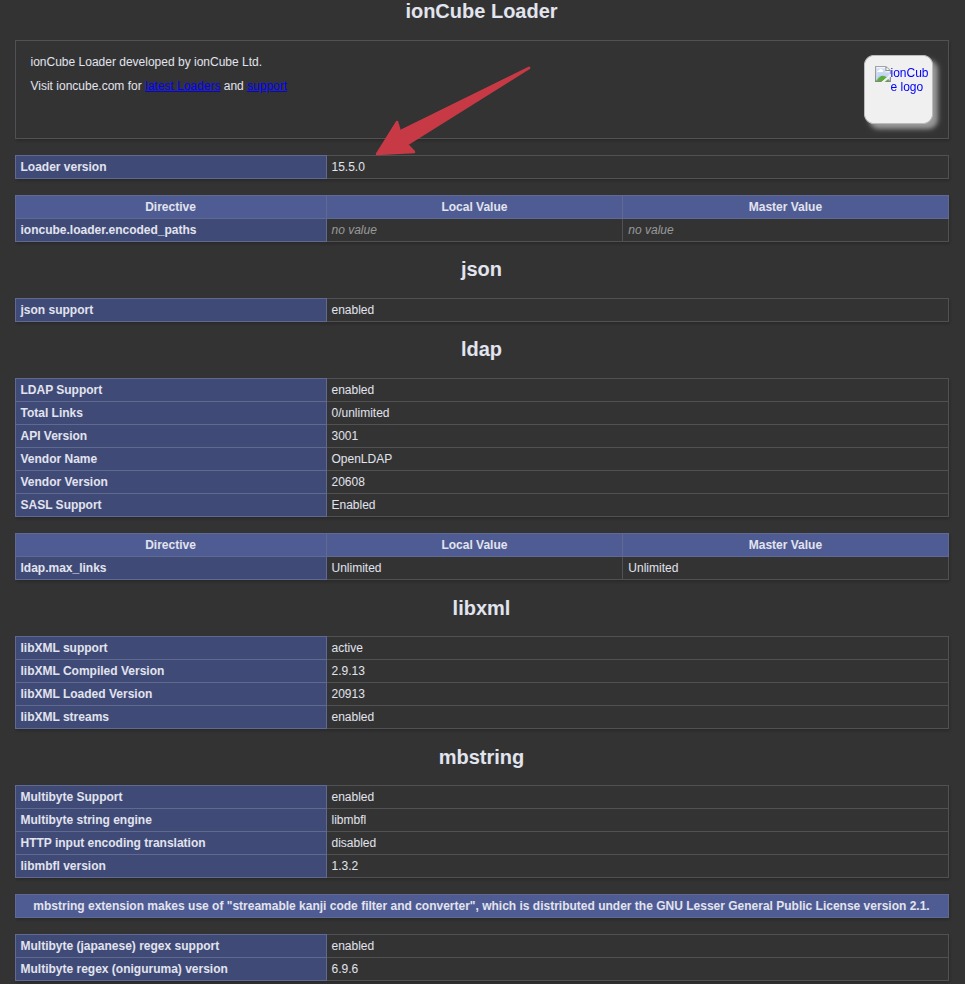Open the ionCube support link
This screenshot has height=984, width=965.
coord(267,86)
